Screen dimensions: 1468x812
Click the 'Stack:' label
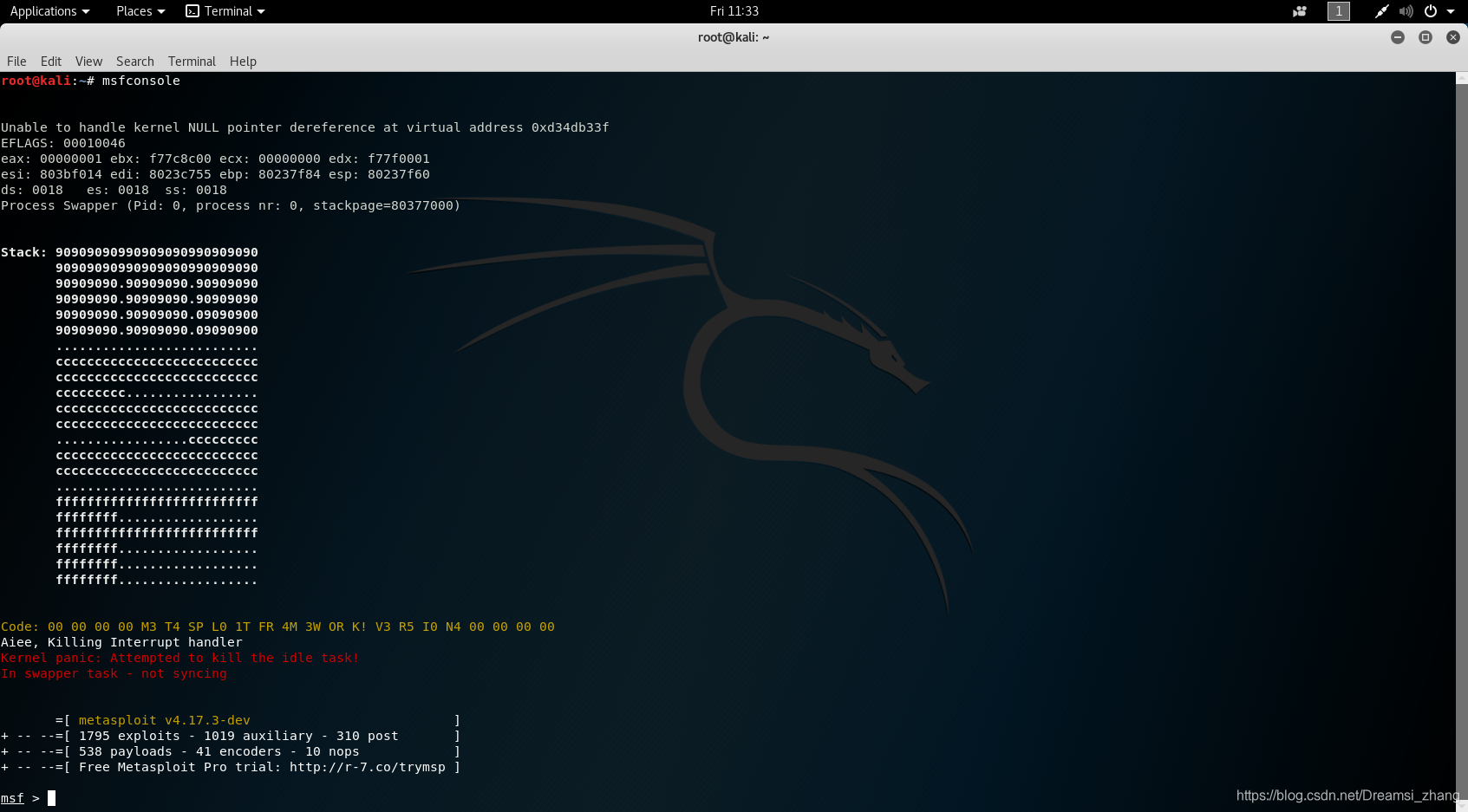pos(24,252)
